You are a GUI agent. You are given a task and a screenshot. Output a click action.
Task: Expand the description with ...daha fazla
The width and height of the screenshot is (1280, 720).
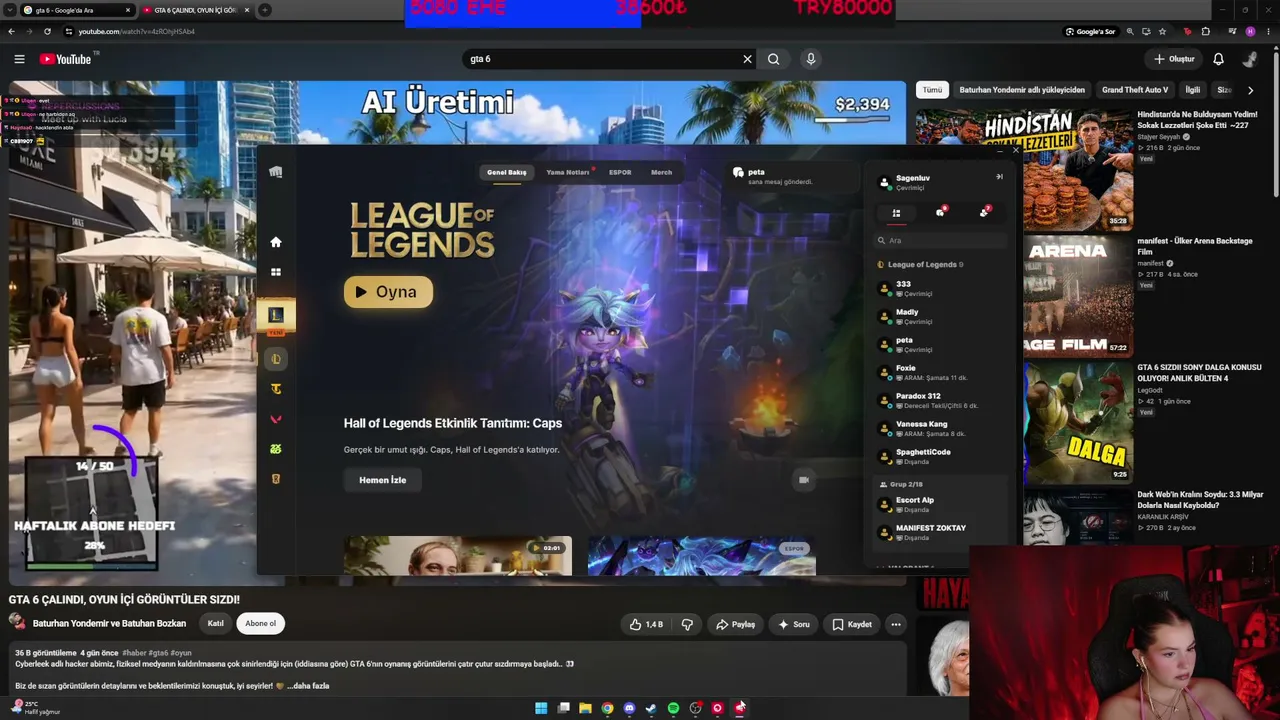click(308, 686)
